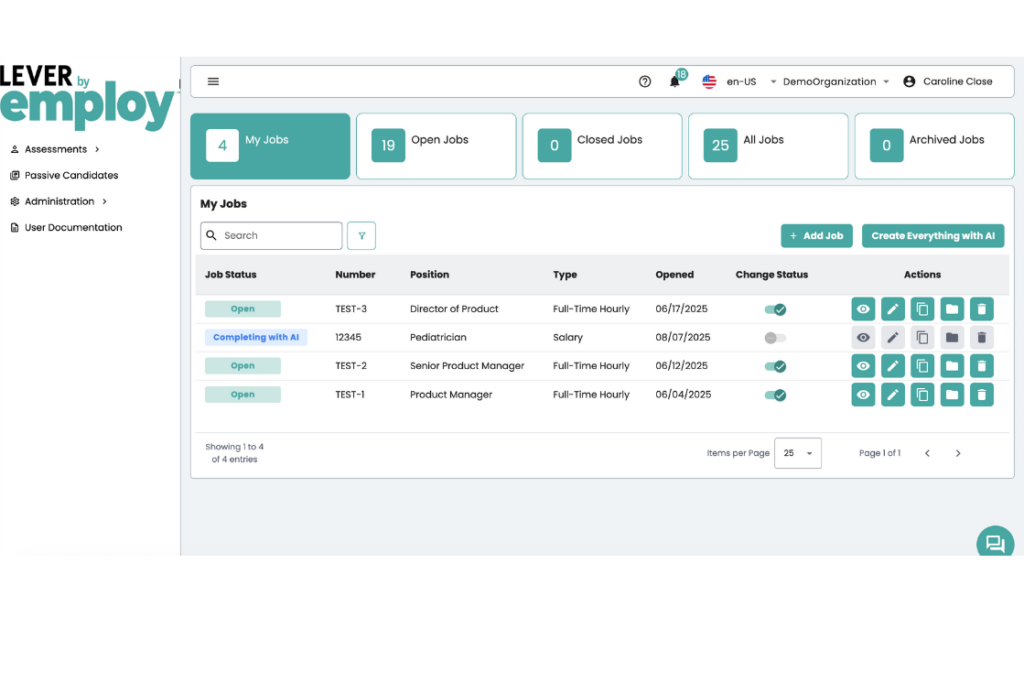Edit the Senior Product Manager job
This screenshot has width=1024, height=693.
pyautogui.click(x=893, y=366)
